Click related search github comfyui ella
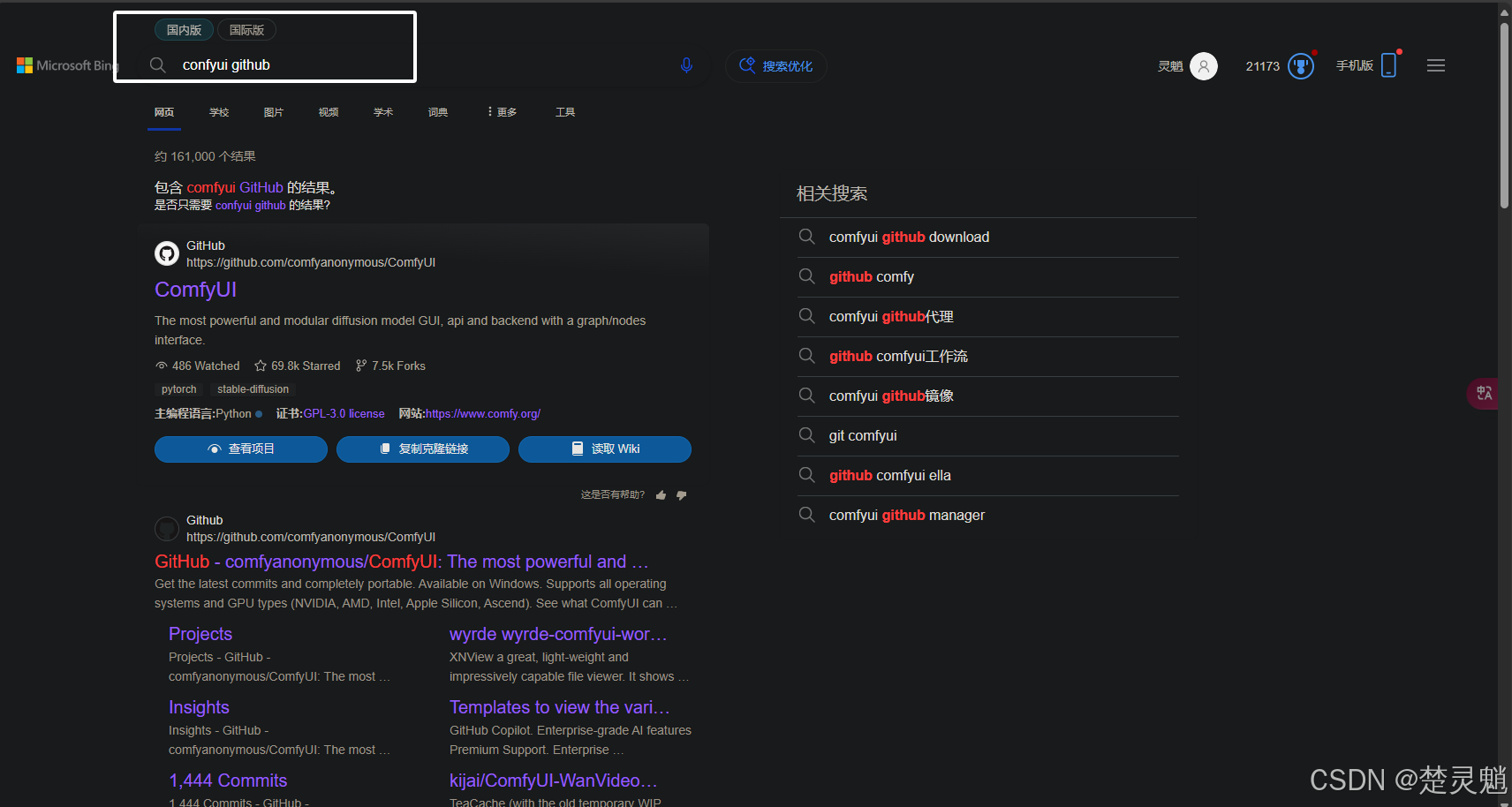The height and width of the screenshot is (807, 1512). (x=988, y=476)
